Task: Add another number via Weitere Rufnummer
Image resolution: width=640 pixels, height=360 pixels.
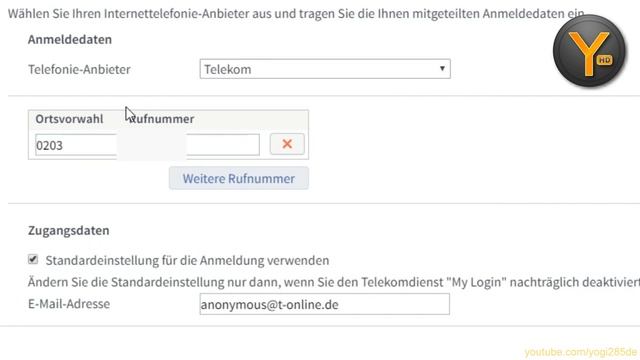Action: (238, 178)
